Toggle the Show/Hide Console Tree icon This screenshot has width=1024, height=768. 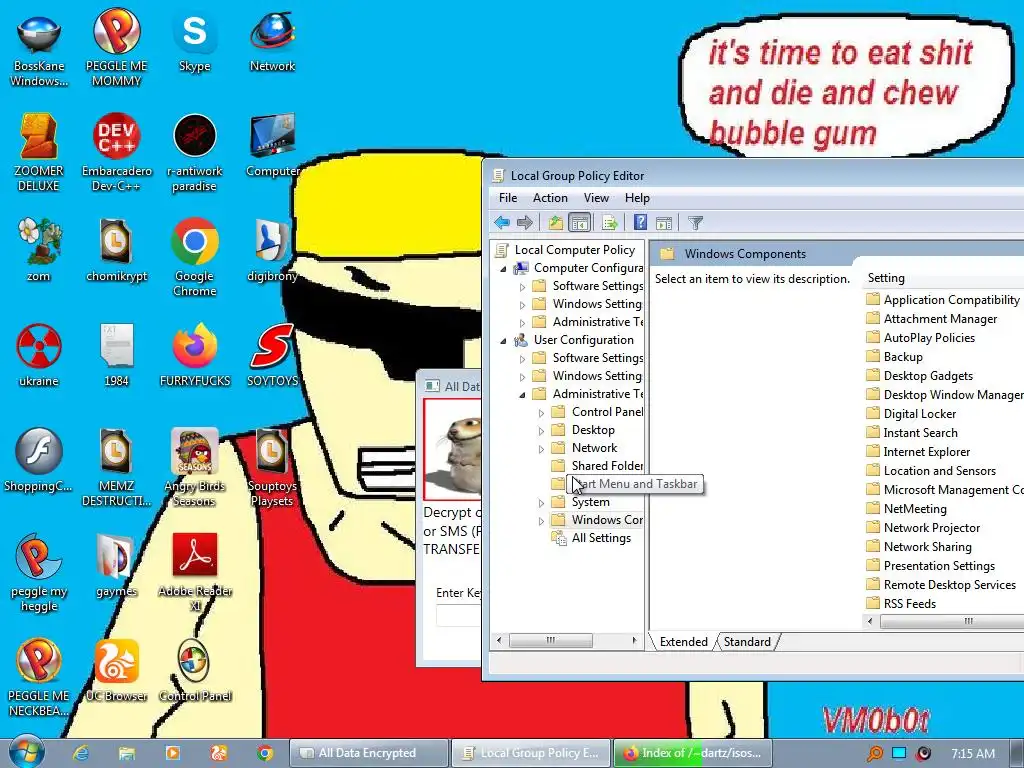pyautogui.click(x=579, y=223)
